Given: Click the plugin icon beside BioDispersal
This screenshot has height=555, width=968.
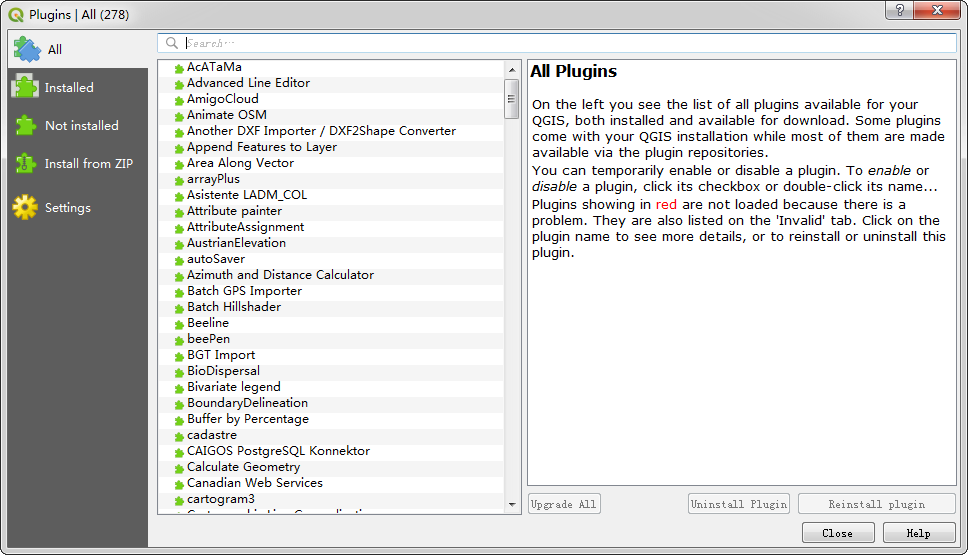Looking at the screenshot, I should pos(179,372).
